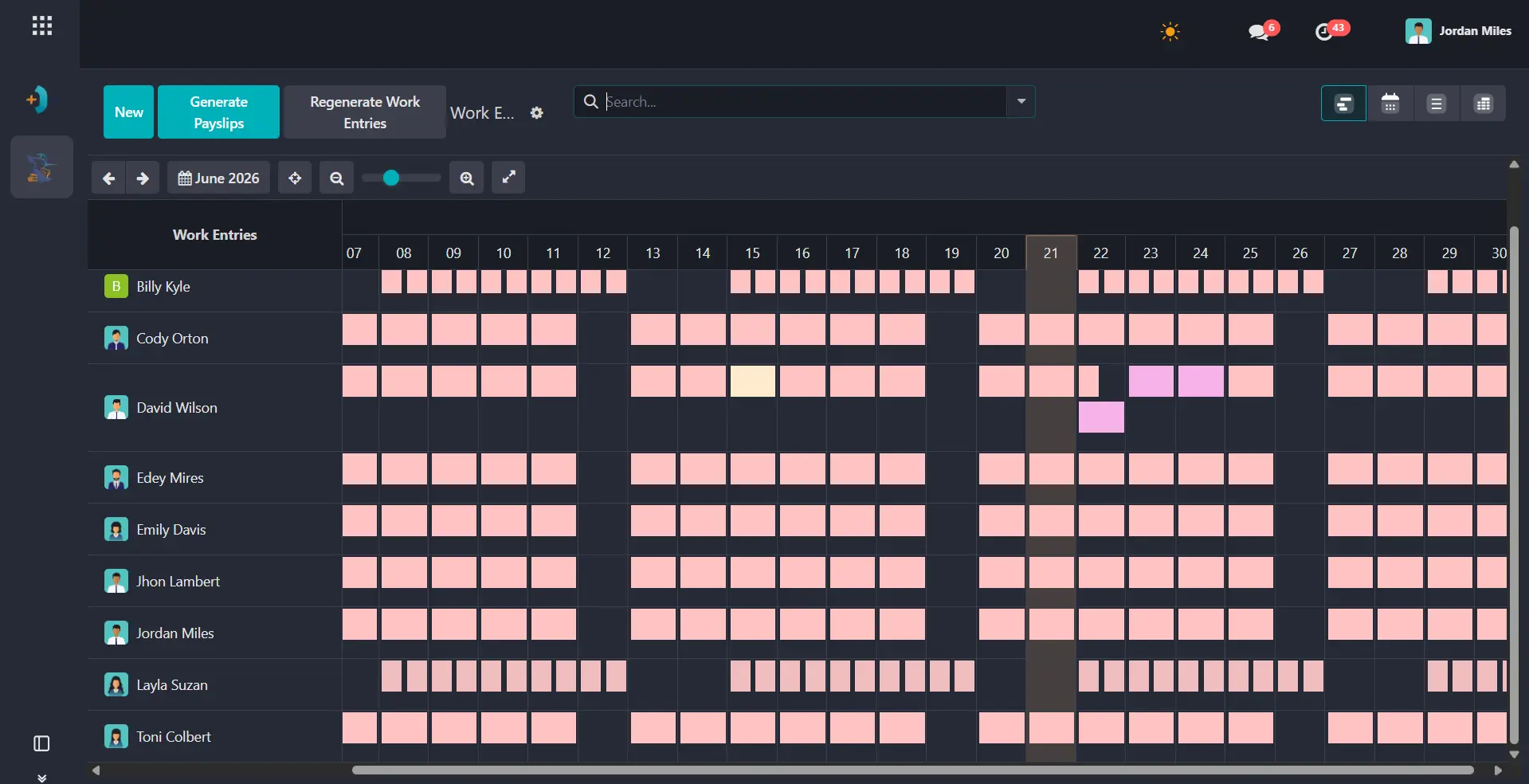
Task: Open Toni Colbert's work entry on the 25th
Action: 1250,727
